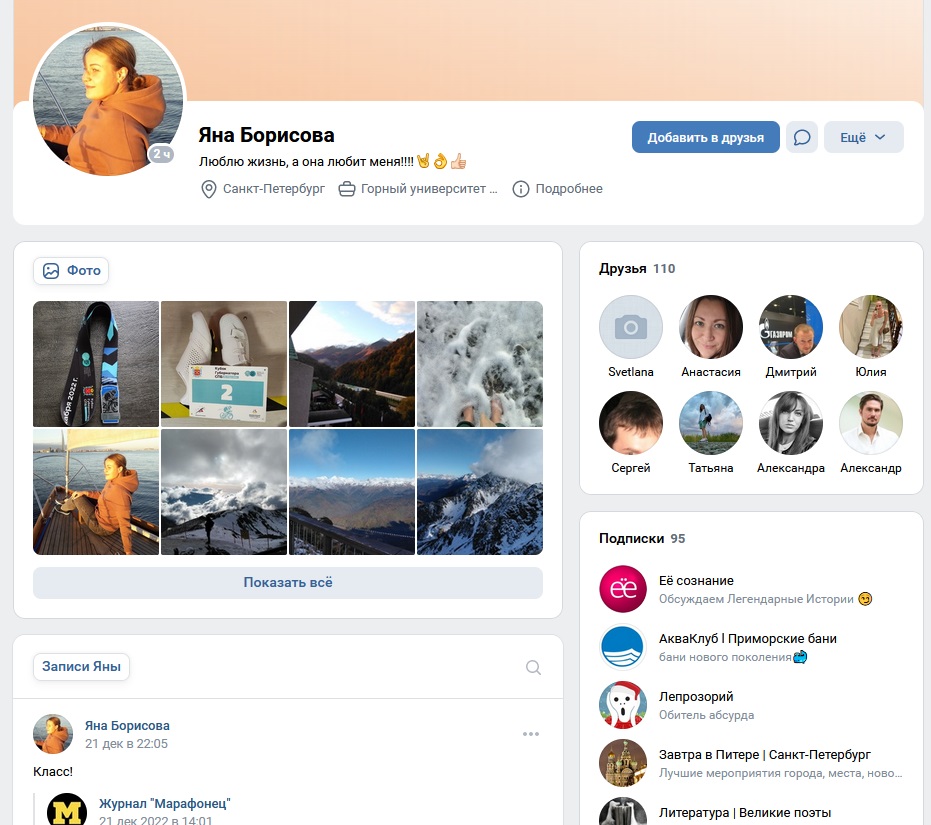
Task: Open the Её сознание community logo
Action: coord(623,589)
